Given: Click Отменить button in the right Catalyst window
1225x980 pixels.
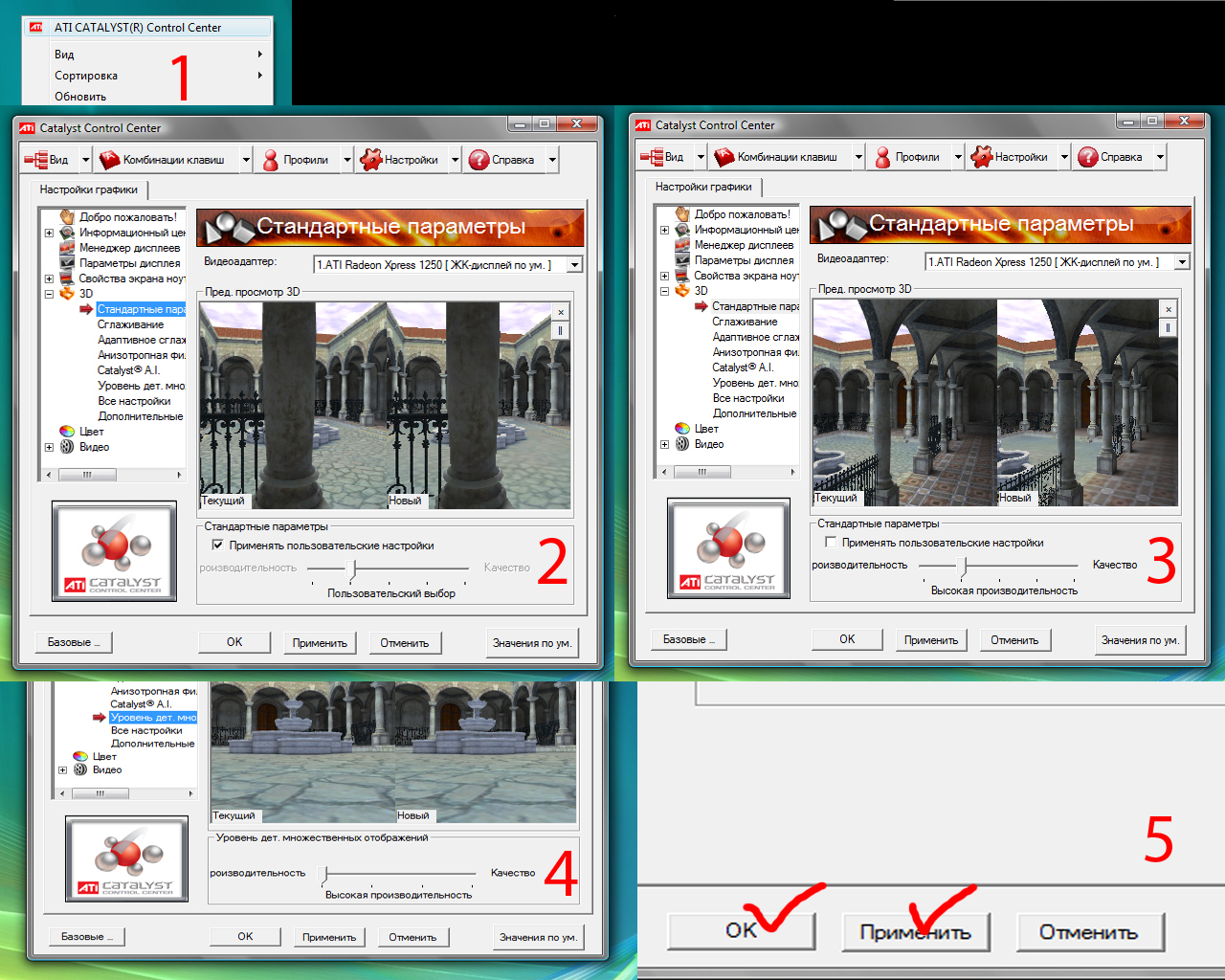Looking at the screenshot, I should click(1014, 640).
